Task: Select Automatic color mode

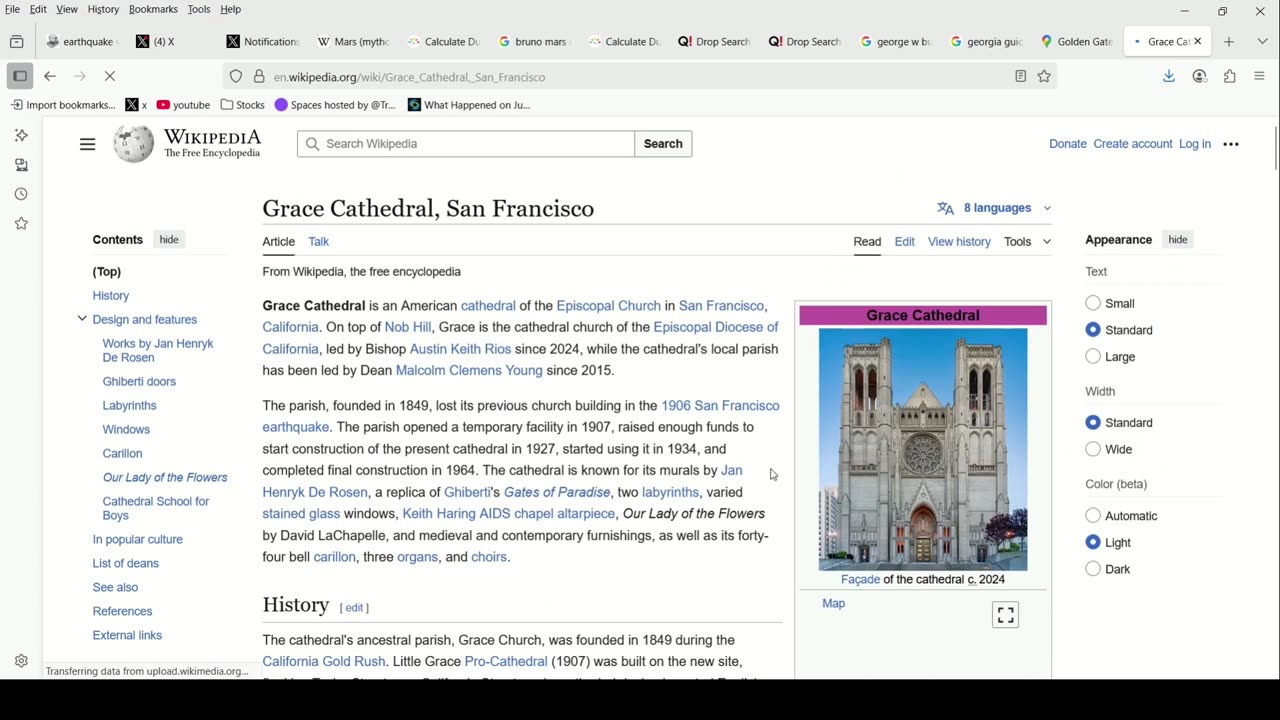Action: (1093, 516)
